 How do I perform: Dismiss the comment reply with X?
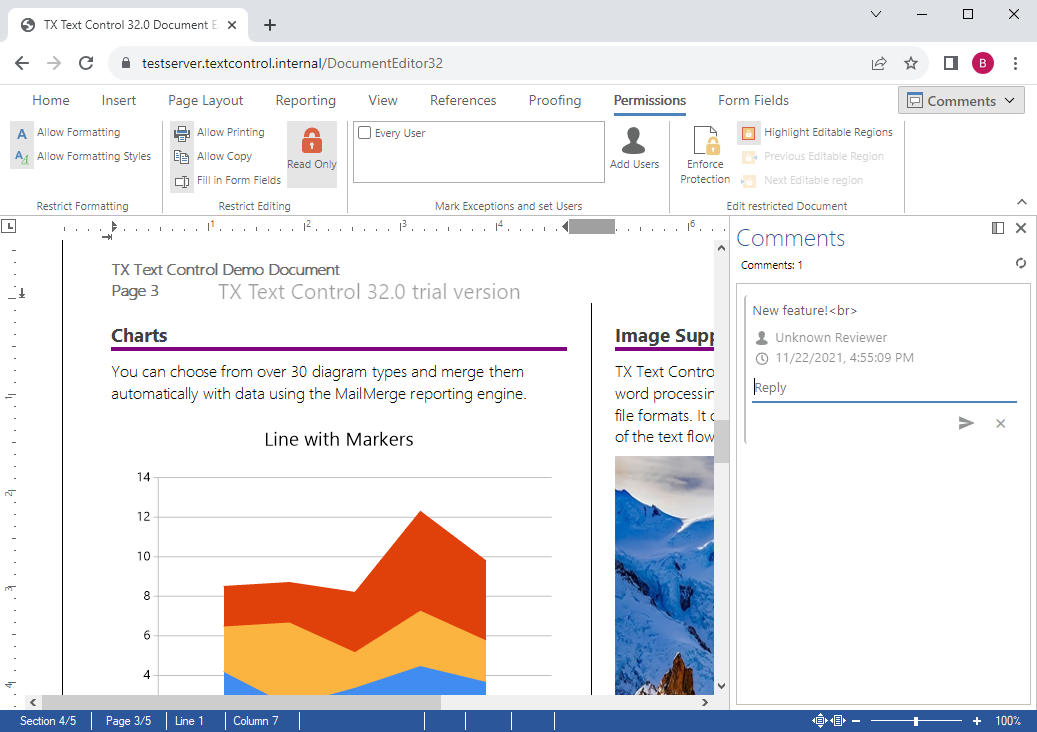point(1000,423)
